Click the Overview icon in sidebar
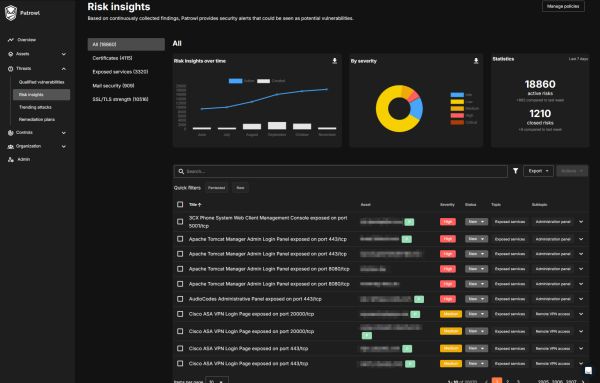600x383 pixels. coord(11,40)
